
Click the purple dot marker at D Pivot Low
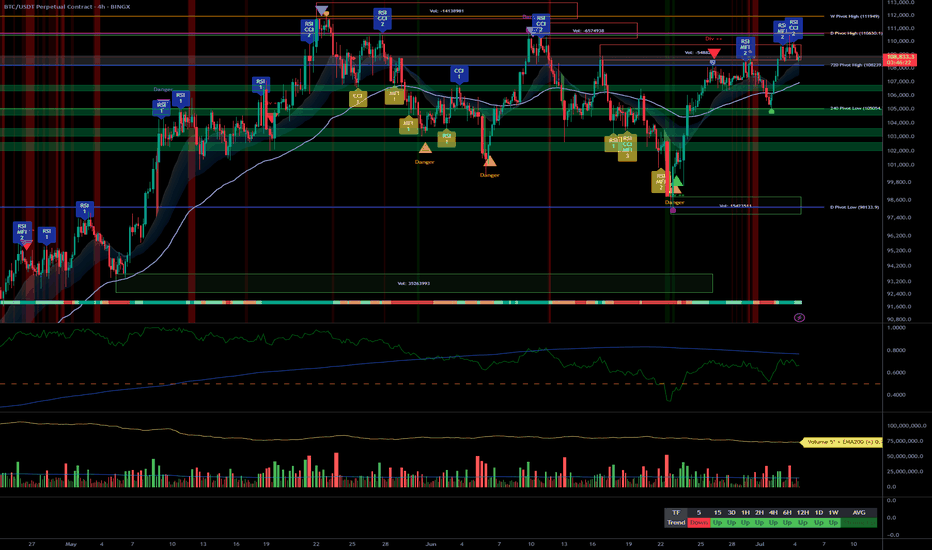(x=673, y=210)
